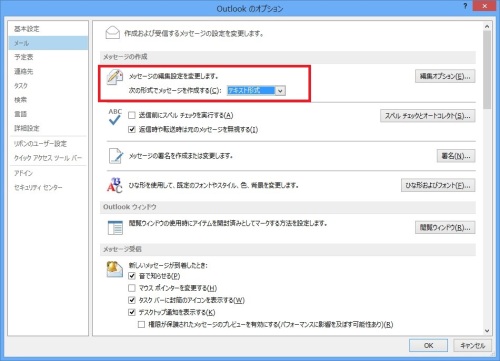500x361 pixels.
Task: Click the vertical scrollbar thumb
Action: (x=487, y=70)
